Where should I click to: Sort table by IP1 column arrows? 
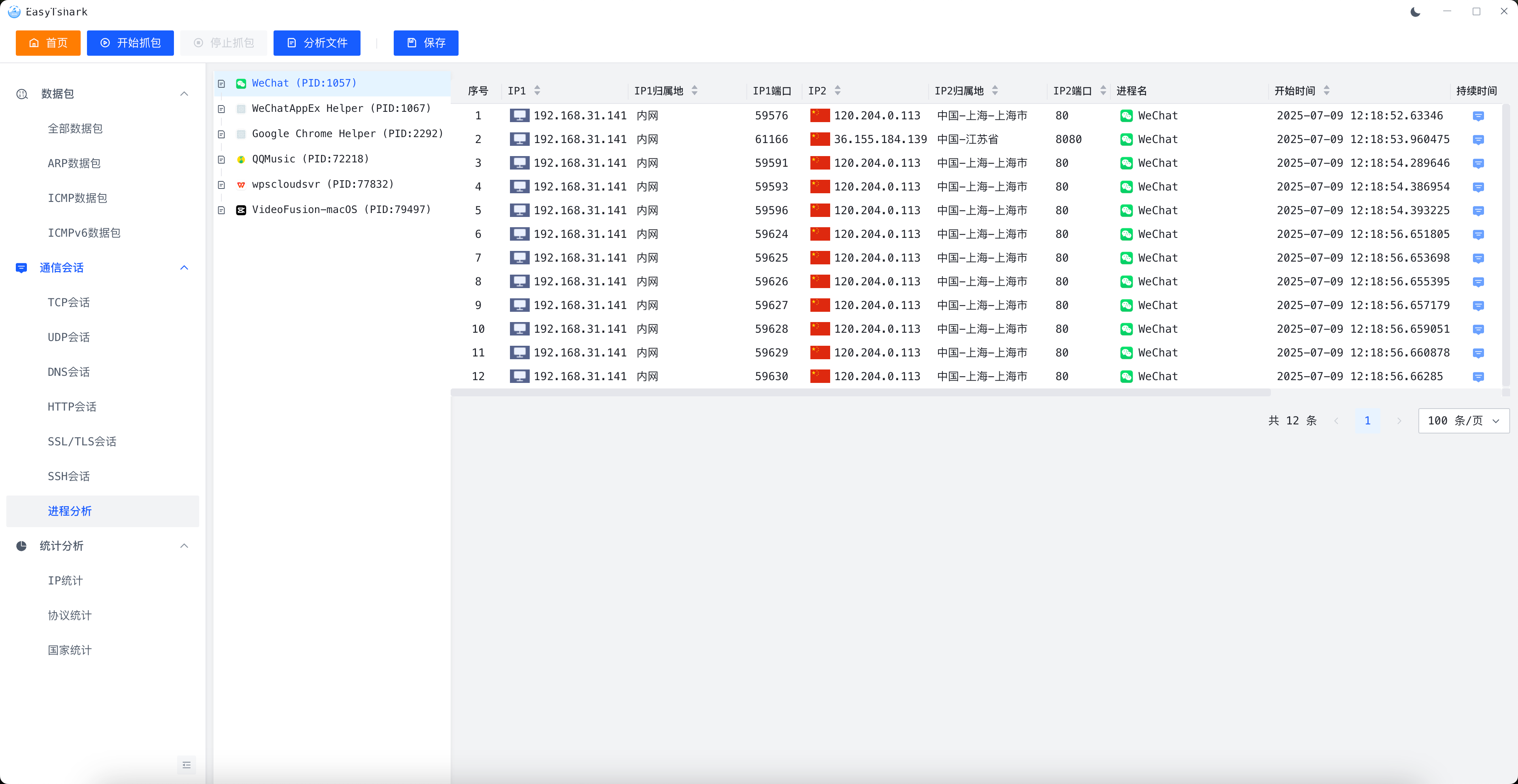coord(537,91)
